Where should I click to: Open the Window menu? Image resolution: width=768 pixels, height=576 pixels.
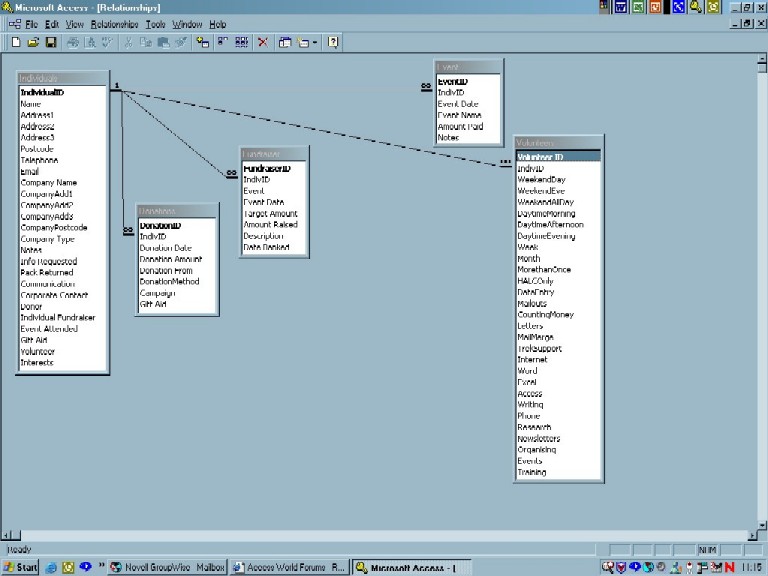tap(186, 24)
